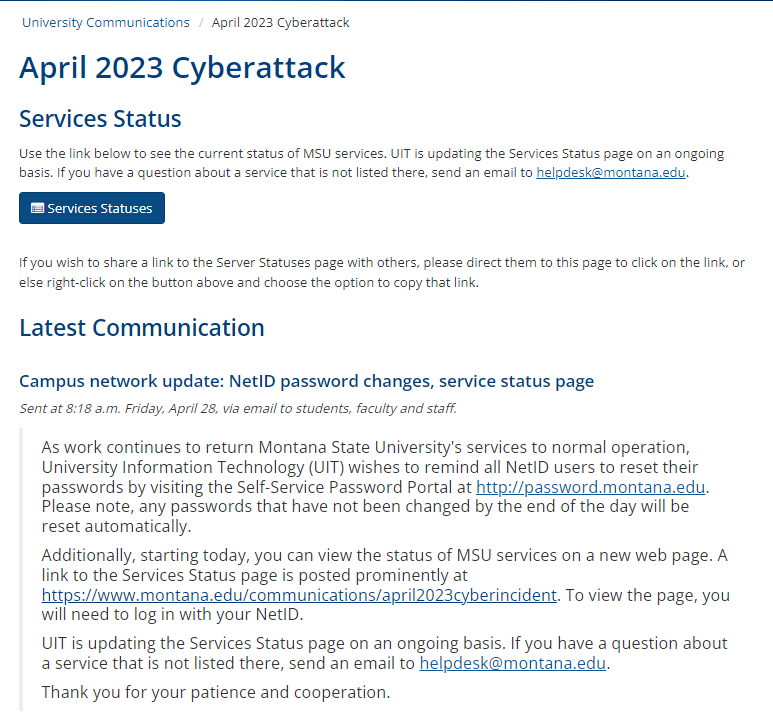The image size is (773, 715).
Task: Click the 'April 2023 Cyberattack' main heading
Action: (x=182, y=68)
